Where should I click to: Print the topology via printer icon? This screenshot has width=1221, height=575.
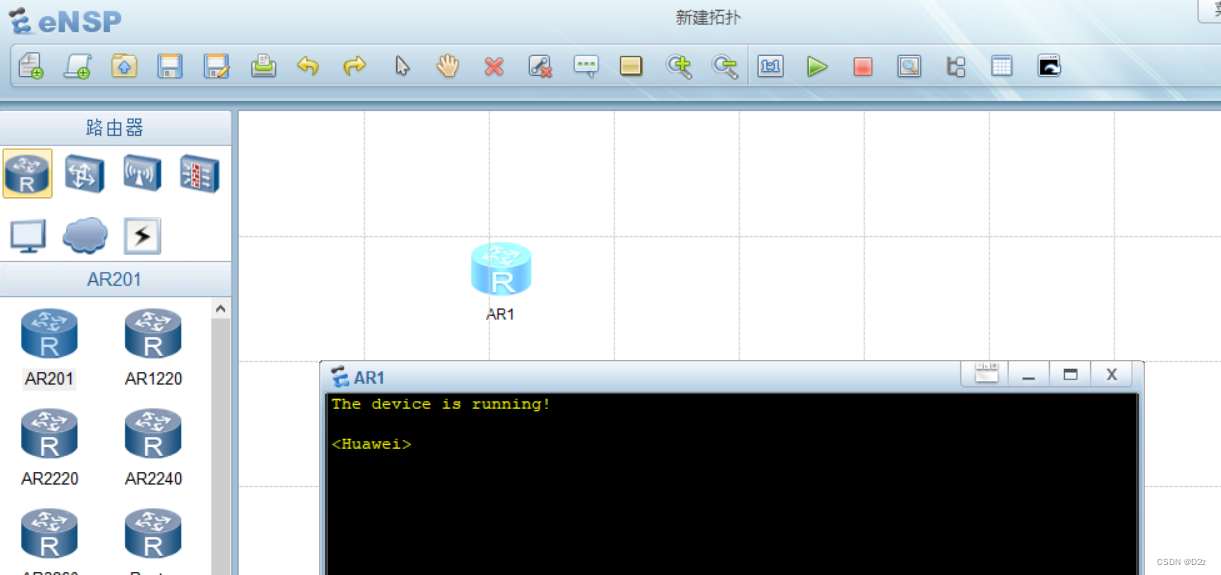(263, 67)
